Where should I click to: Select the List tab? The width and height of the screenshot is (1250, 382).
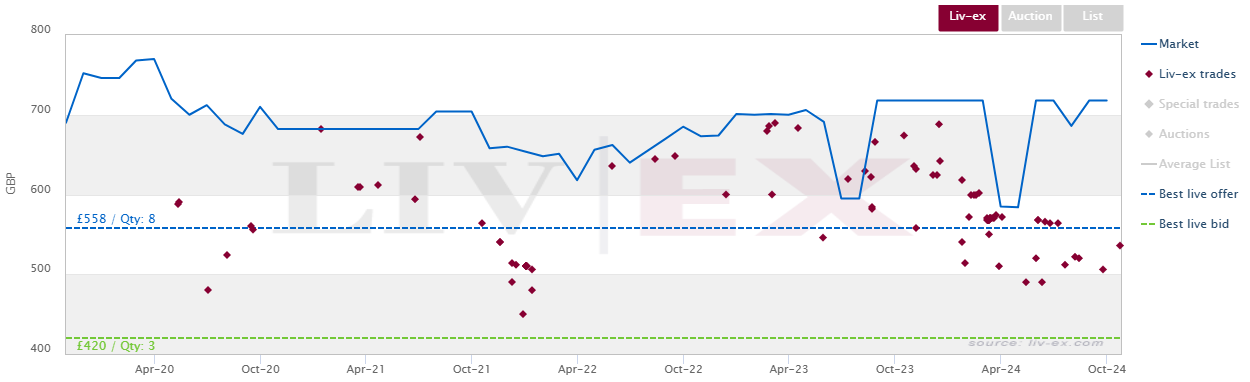pyautogui.click(x=1093, y=17)
